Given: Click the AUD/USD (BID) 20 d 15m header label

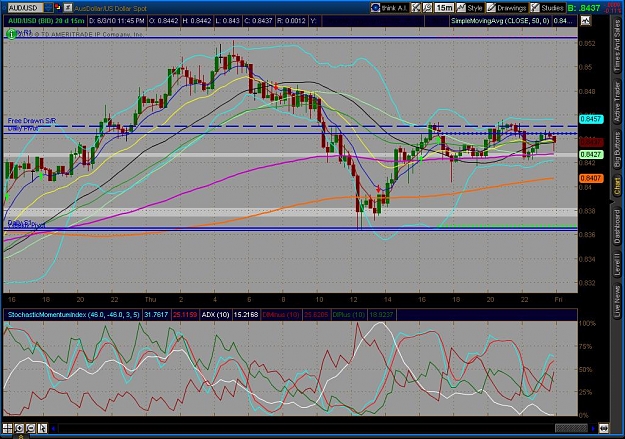Looking at the screenshot, I should click(46, 21).
